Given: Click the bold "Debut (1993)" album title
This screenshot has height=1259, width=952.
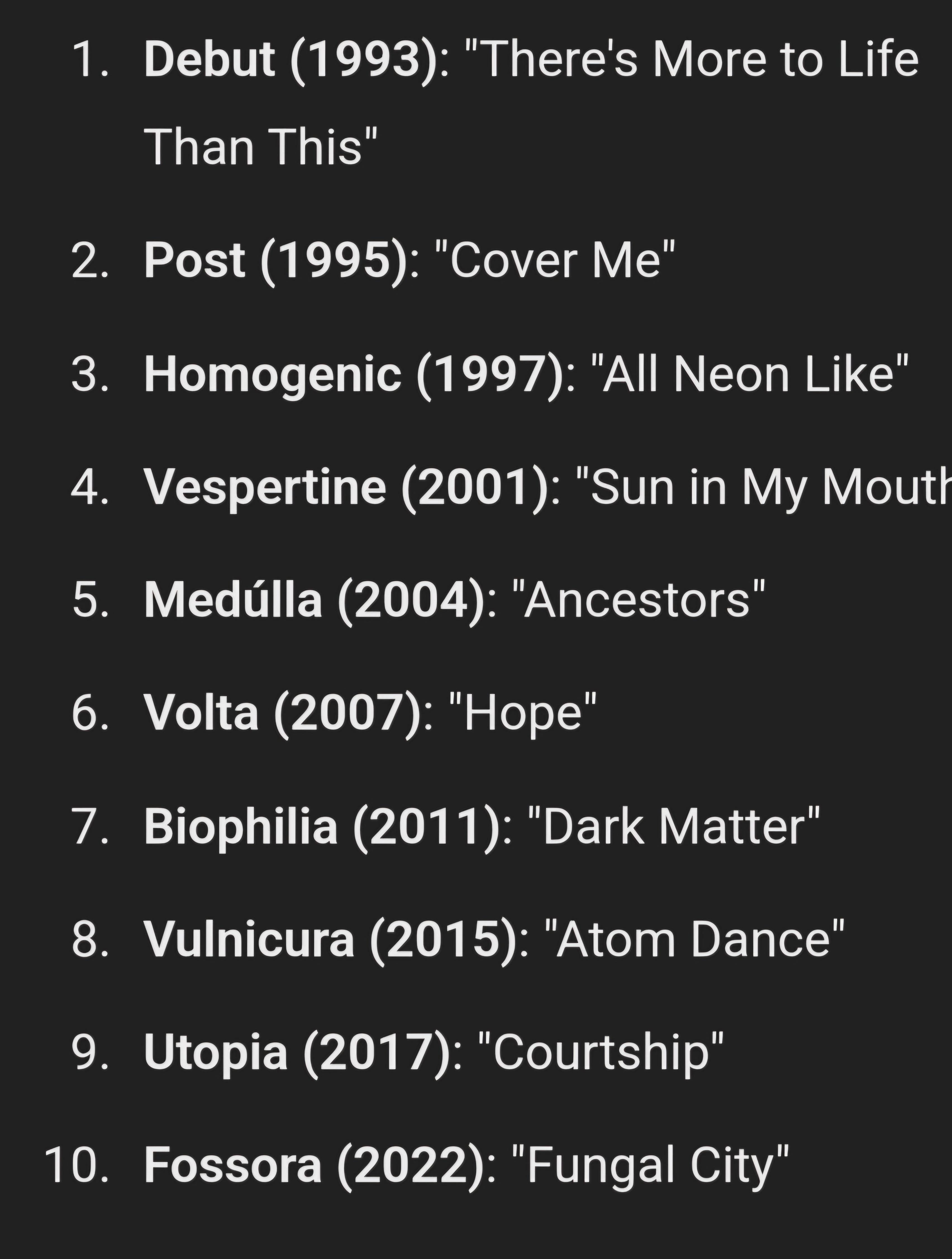Looking at the screenshot, I should tap(292, 60).
